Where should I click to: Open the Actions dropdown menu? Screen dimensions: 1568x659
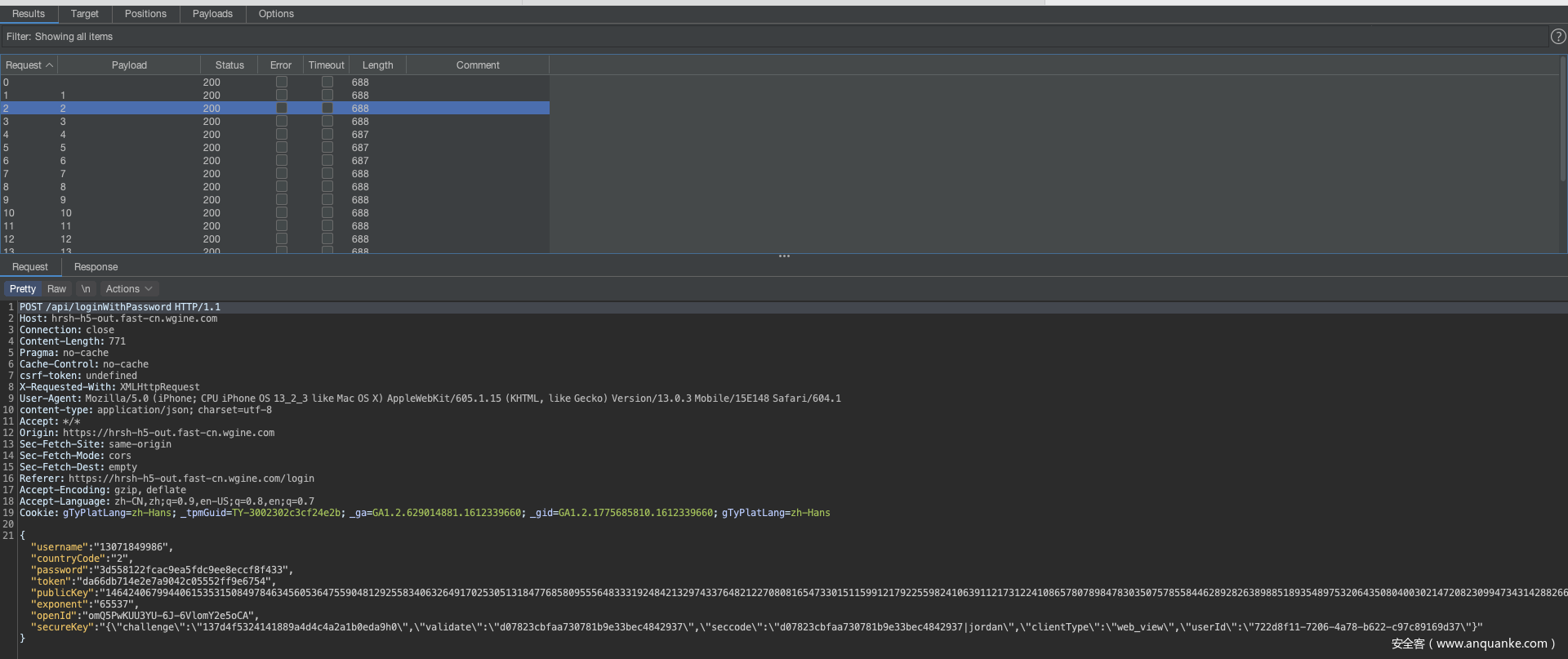tap(128, 289)
